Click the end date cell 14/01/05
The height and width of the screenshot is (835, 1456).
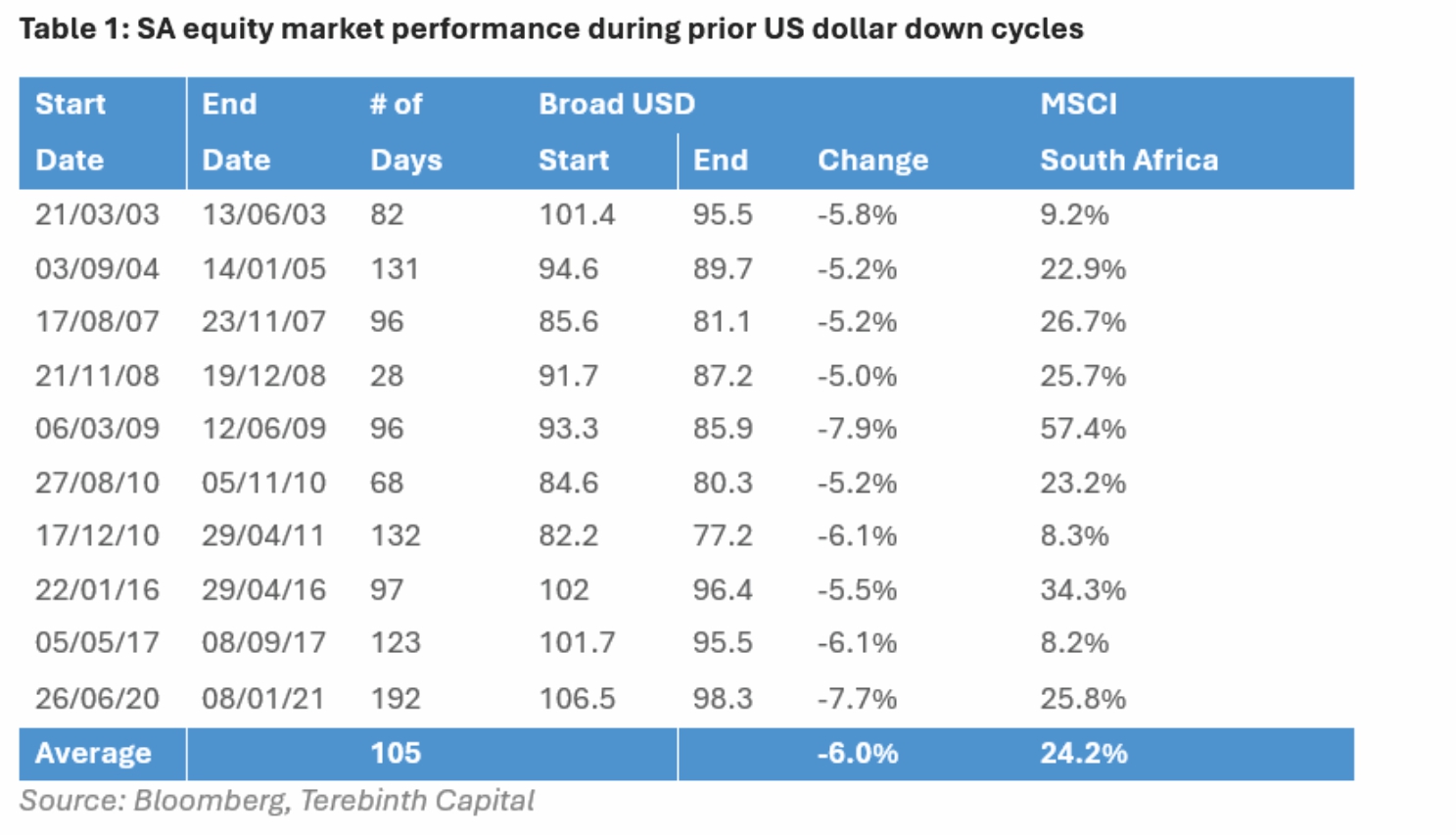pyautogui.click(x=263, y=268)
